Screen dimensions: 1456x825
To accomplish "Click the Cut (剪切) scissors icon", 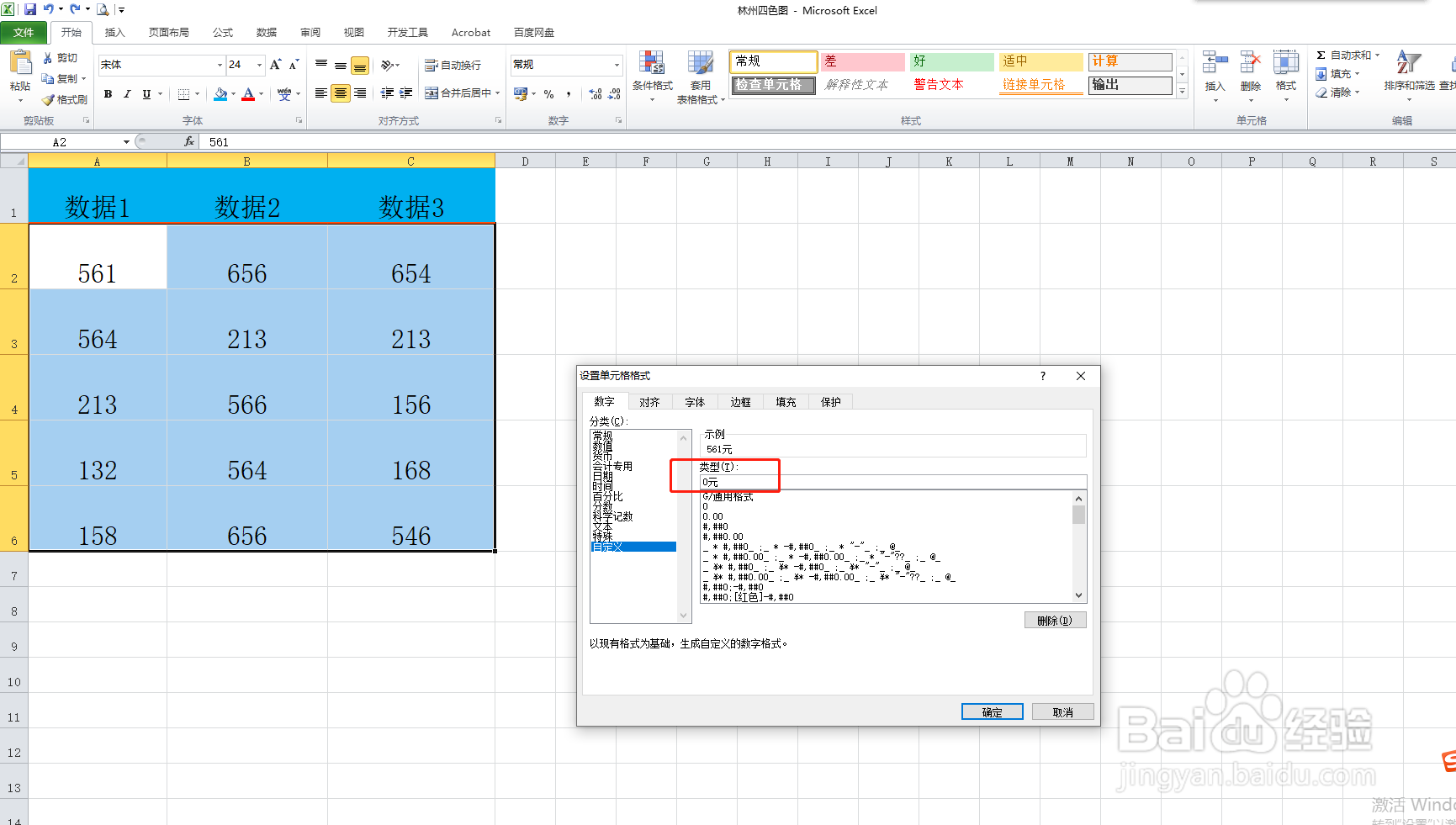I will click(x=48, y=58).
